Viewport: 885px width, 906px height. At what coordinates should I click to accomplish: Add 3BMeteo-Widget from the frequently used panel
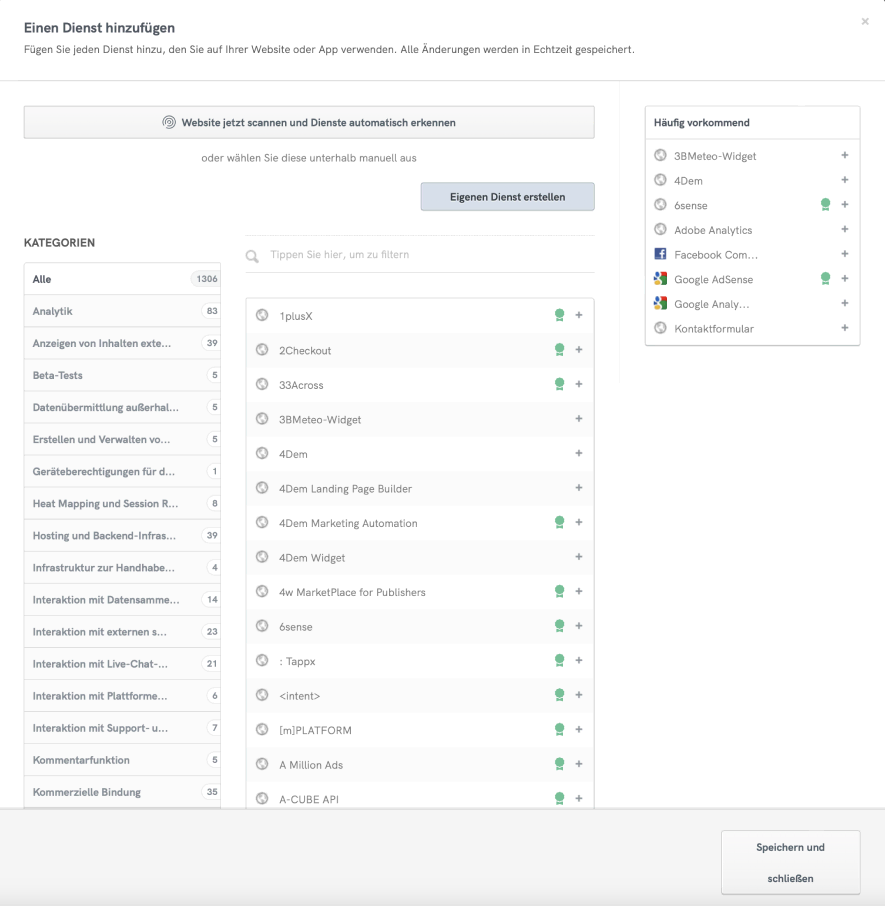tap(845, 156)
